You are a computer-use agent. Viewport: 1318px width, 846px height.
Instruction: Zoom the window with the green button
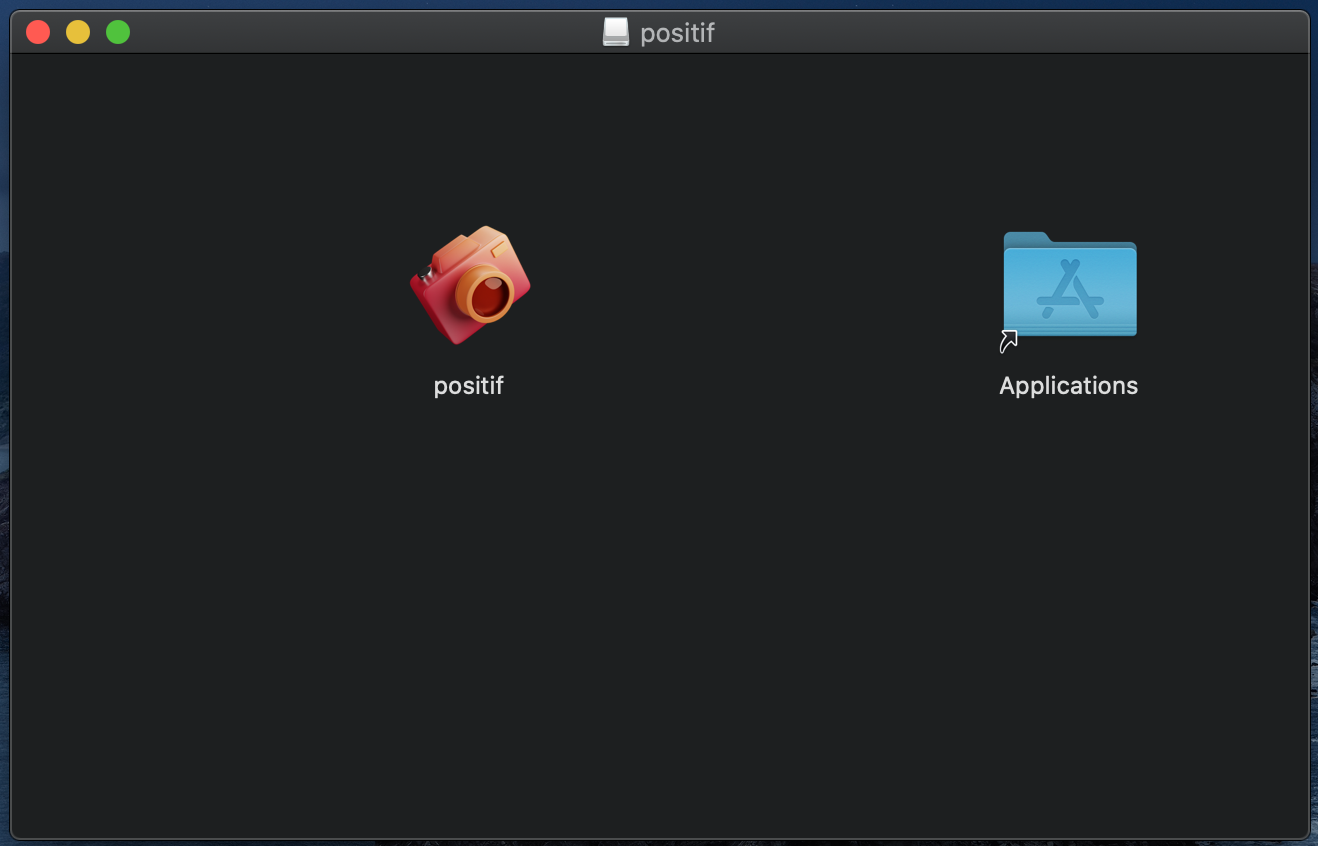[x=118, y=32]
